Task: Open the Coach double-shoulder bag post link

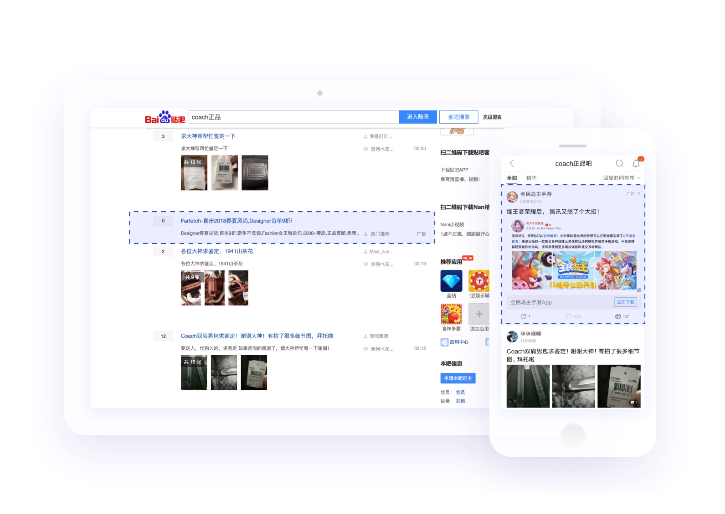Action: point(256,336)
